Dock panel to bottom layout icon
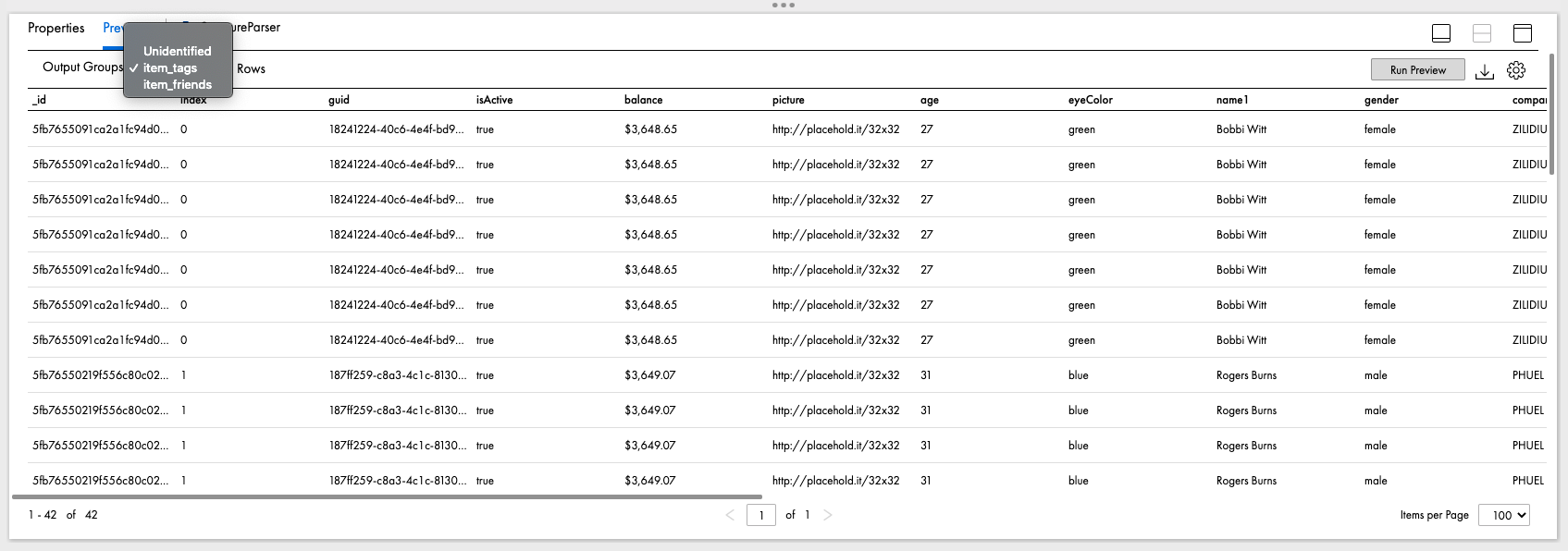The image size is (1568, 551). 1440,33
